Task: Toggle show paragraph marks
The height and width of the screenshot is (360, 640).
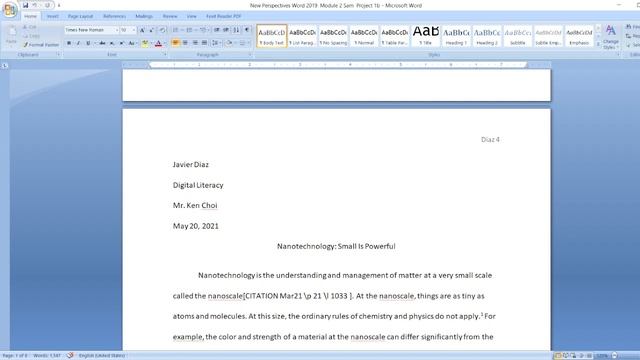Action: tap(247, 30)
